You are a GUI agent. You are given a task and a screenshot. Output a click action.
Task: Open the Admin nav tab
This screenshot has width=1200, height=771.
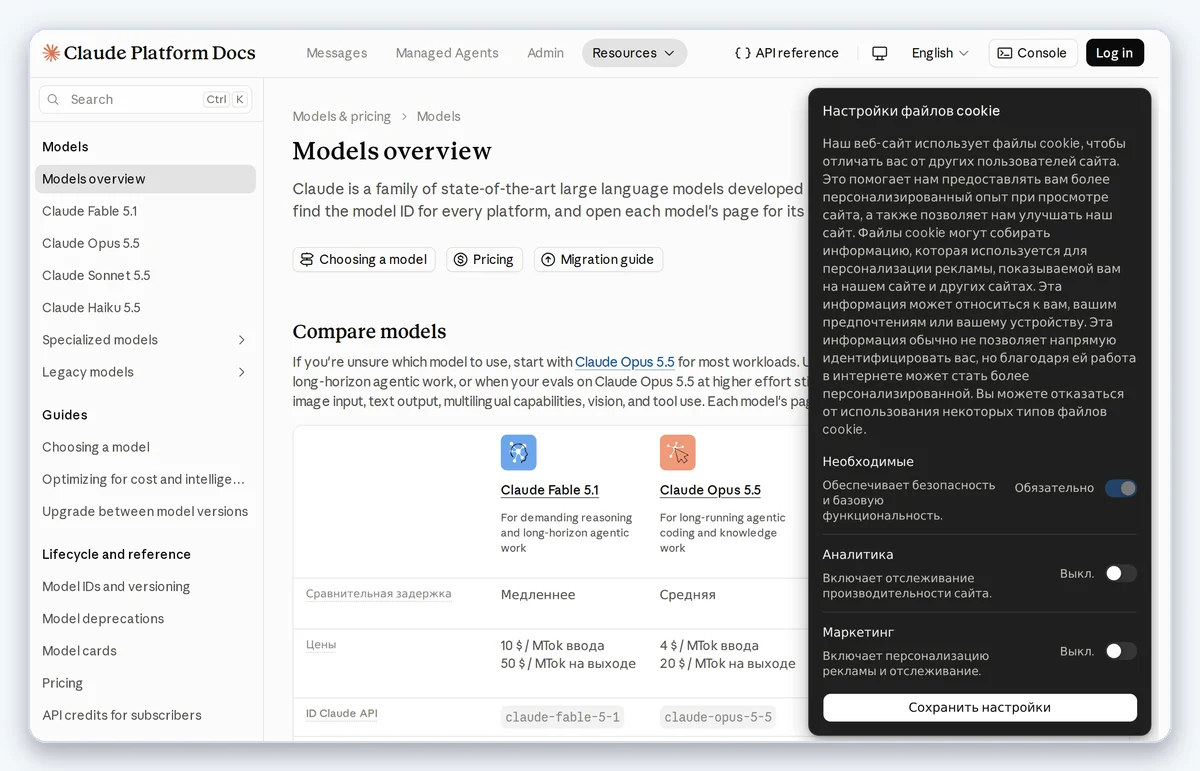(546, 53)
